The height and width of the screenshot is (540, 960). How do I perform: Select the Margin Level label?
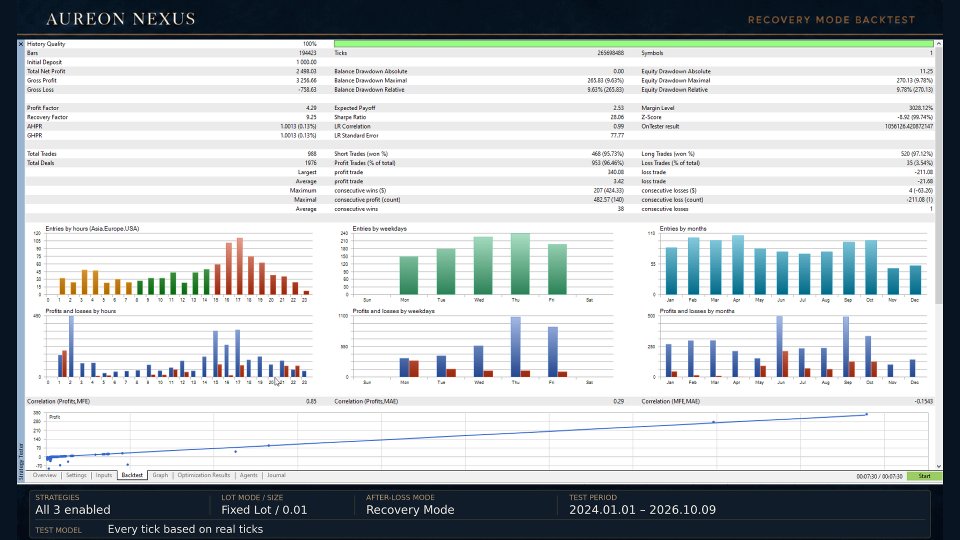658,108
